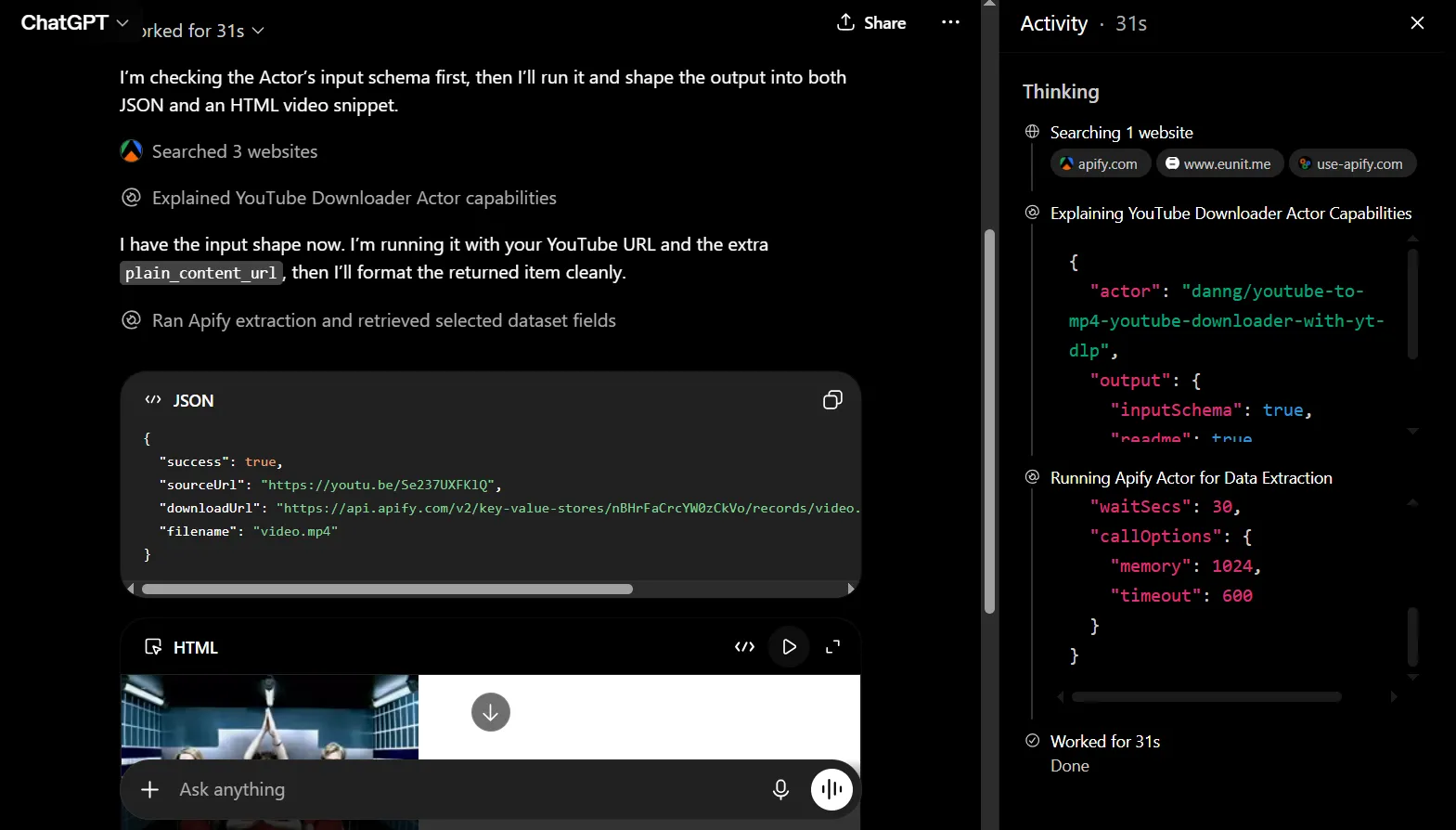This screenshot has width=1456, height=830.
Task: Click the "inputSchema": true line
Action: (x=1211, y=410)
